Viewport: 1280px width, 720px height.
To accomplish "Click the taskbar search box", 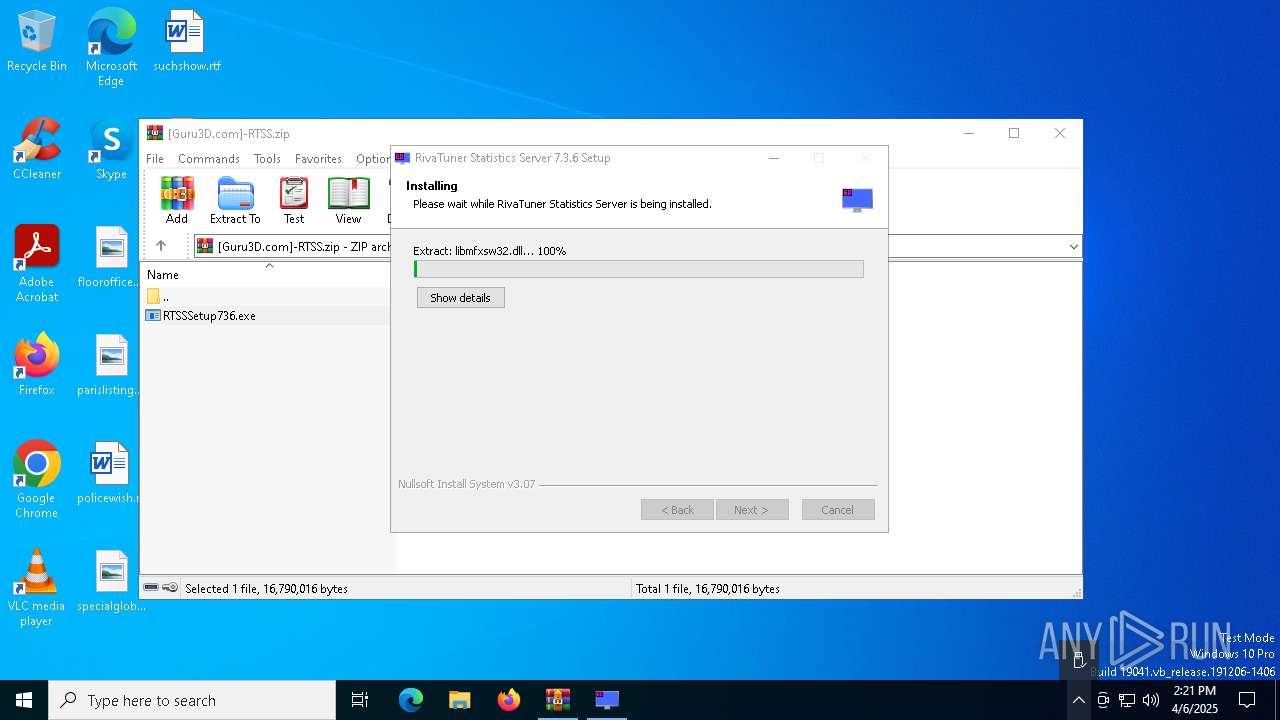I will [192, 700].
